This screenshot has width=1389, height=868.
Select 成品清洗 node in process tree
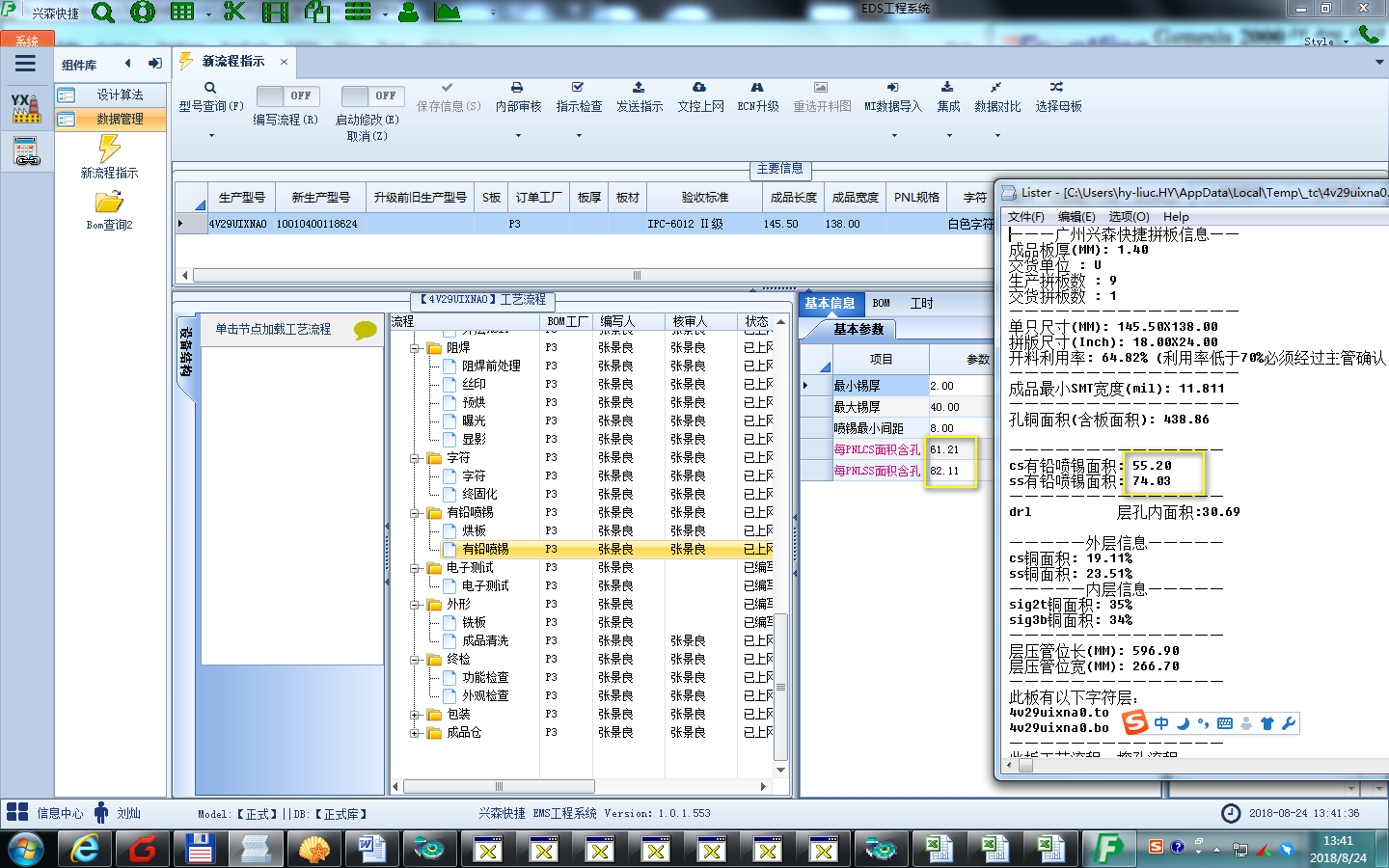coord(485,641)
